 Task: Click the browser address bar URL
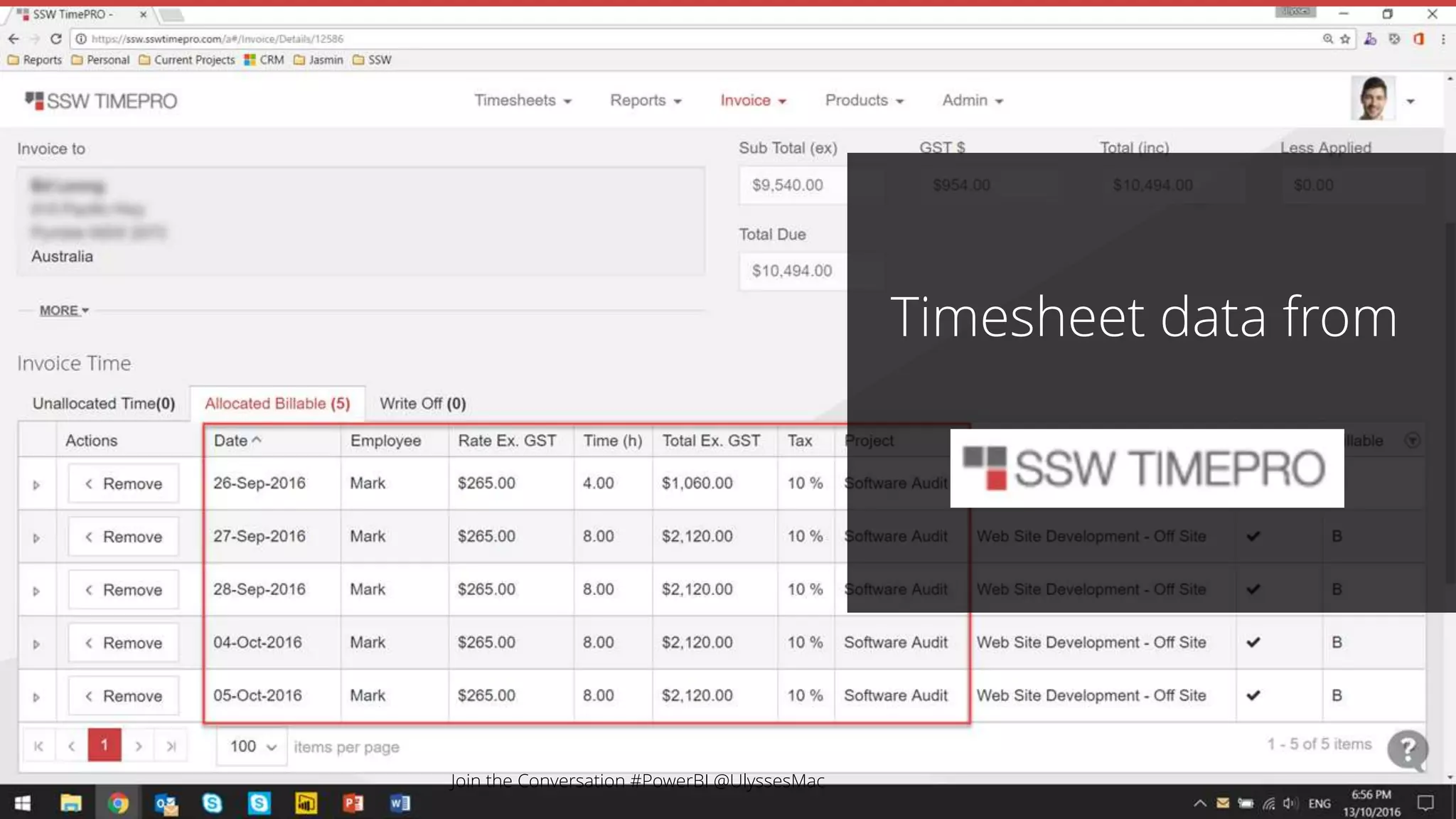(x=218, y=39)
